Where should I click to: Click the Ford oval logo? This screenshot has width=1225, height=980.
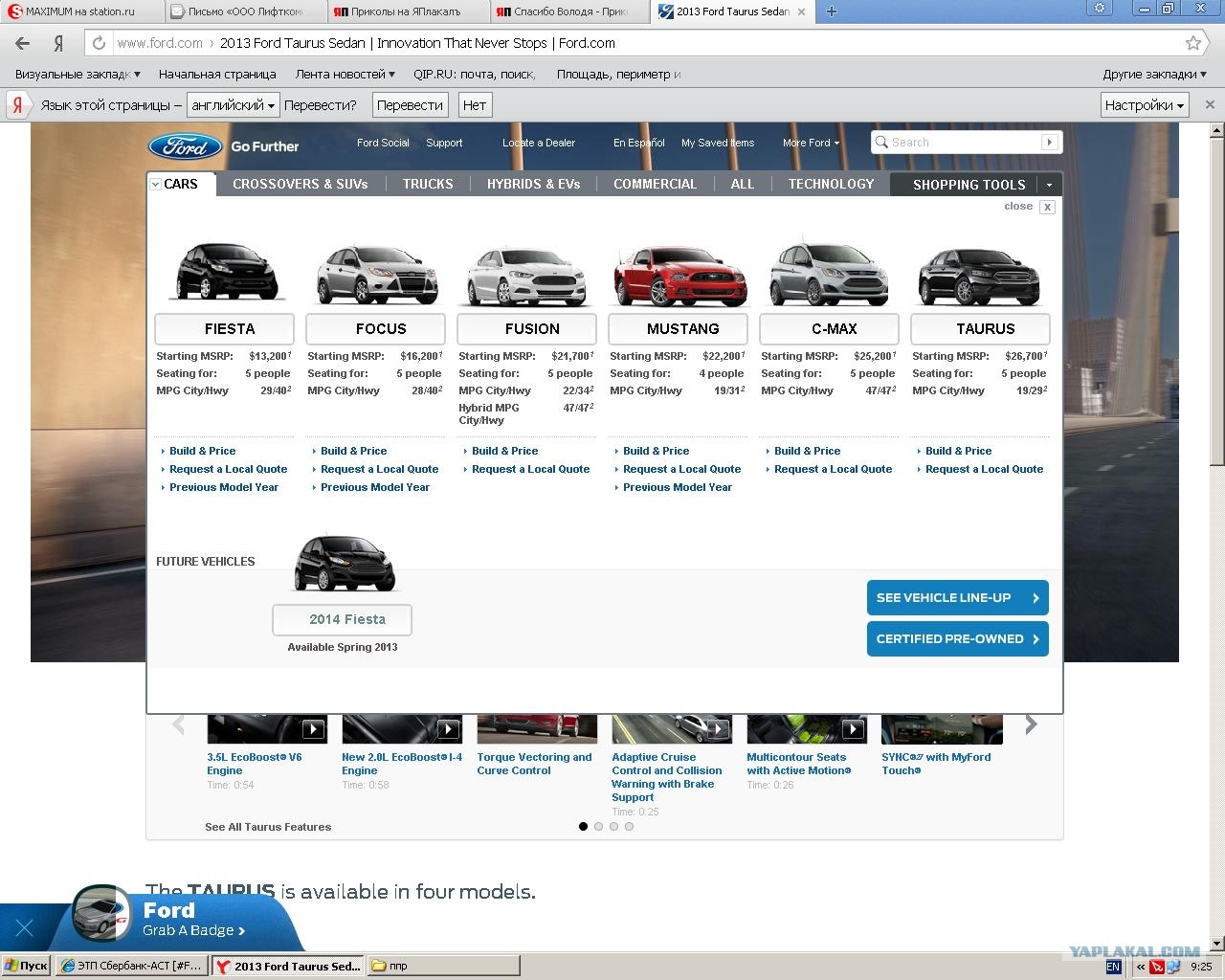click(185, 145)
